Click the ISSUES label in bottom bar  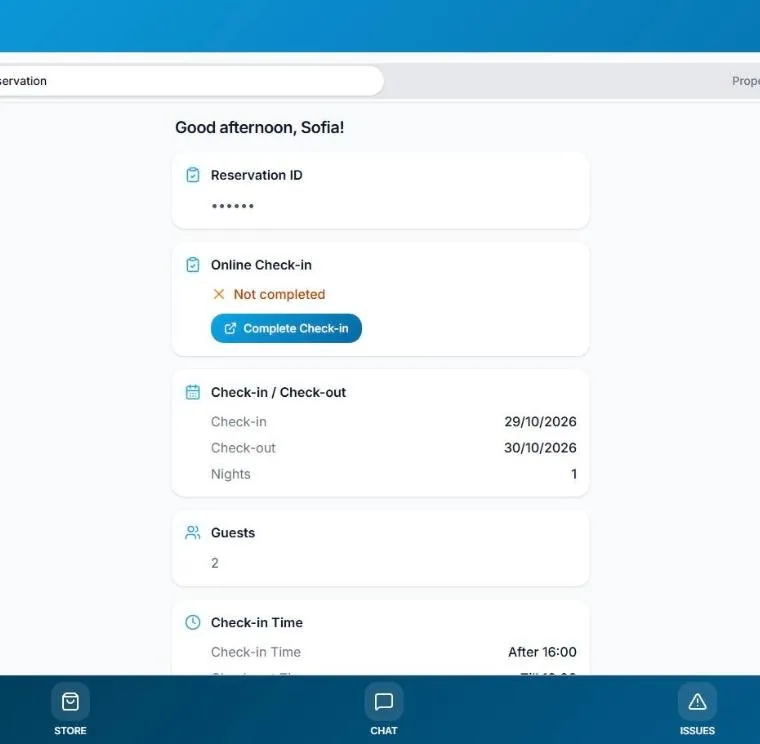(697, 730)
